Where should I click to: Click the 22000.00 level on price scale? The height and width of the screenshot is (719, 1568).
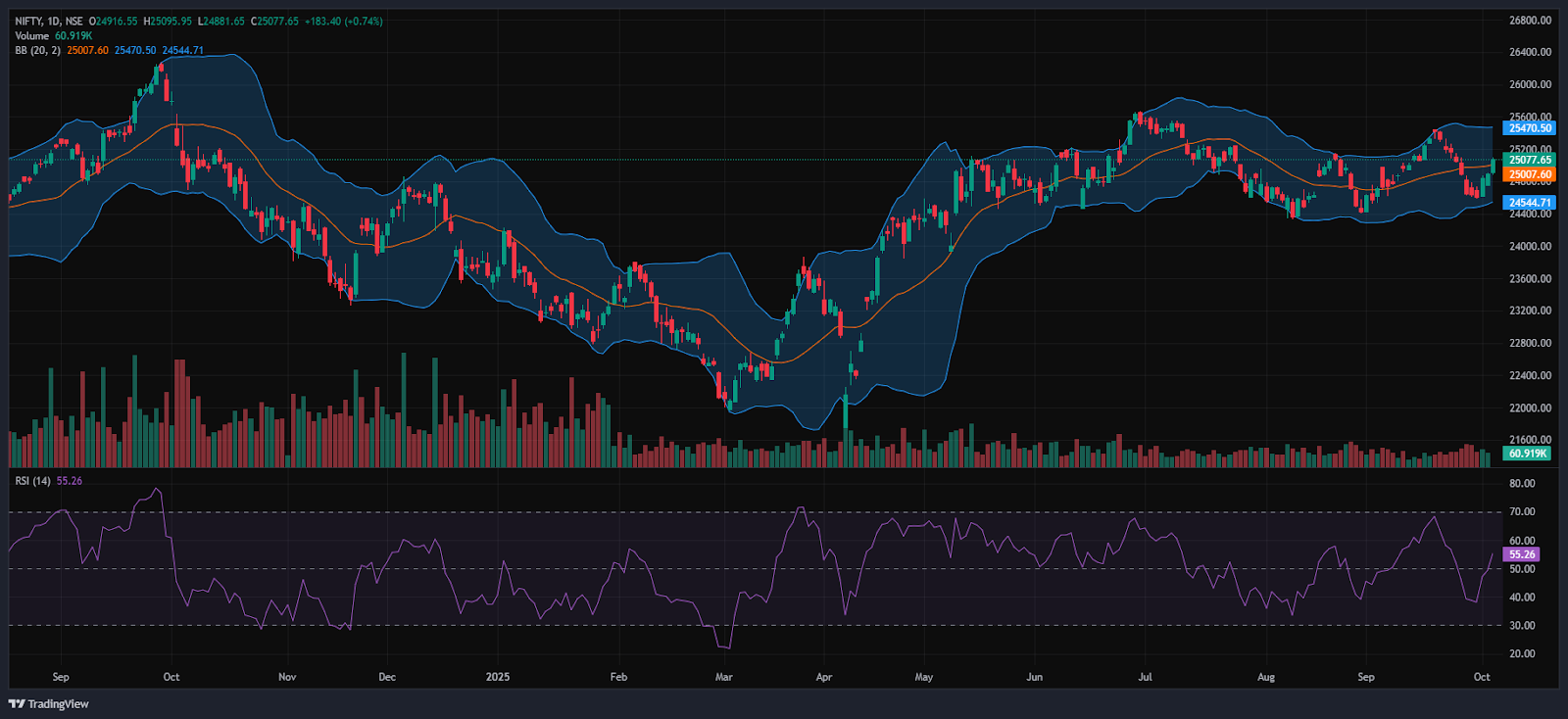[1530, 407]
